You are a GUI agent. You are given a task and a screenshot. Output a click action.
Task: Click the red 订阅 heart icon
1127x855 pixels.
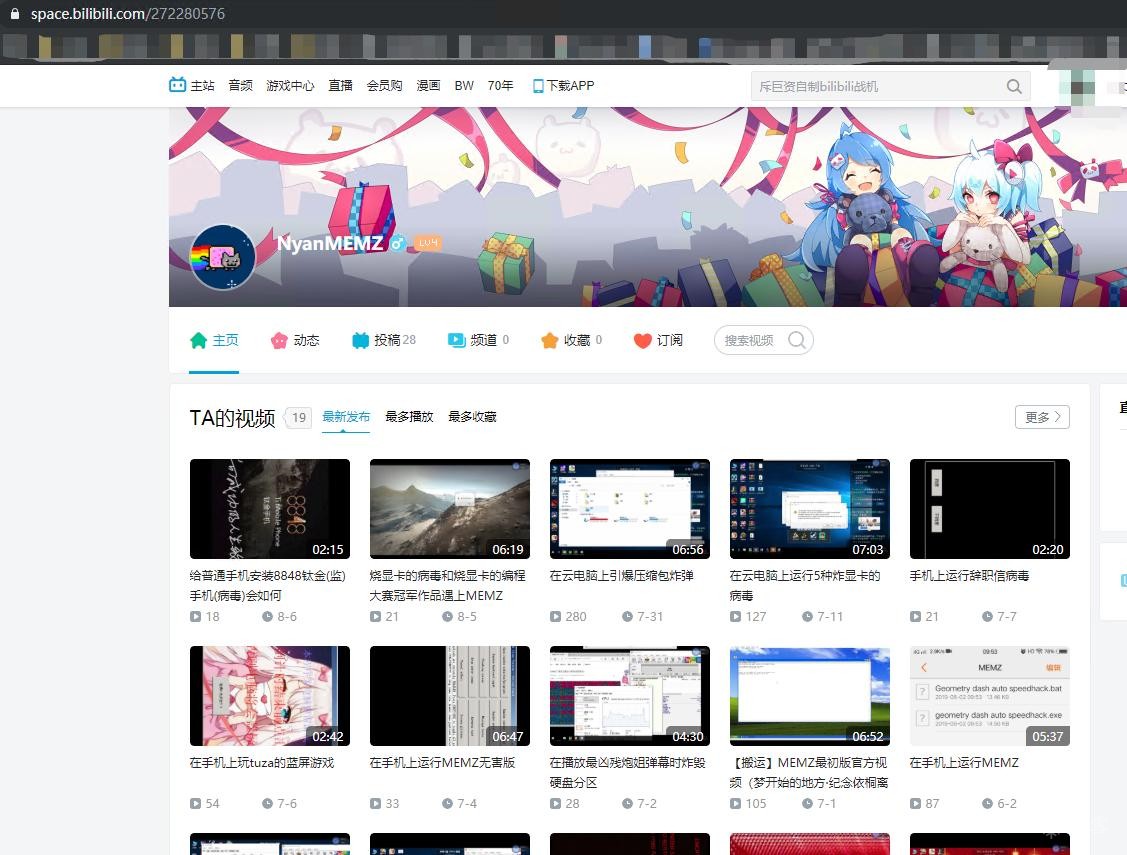click(x=643, y=341)
